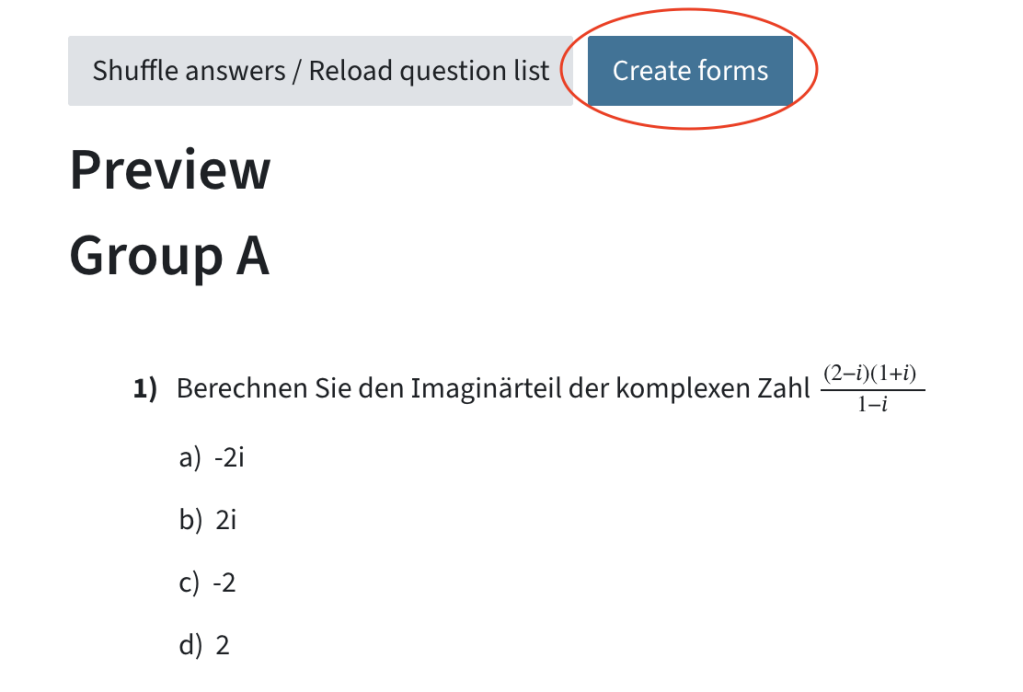Click the Create forms button
The height and width of the screenshot is (692, 1023).
[x=689, y=70]
